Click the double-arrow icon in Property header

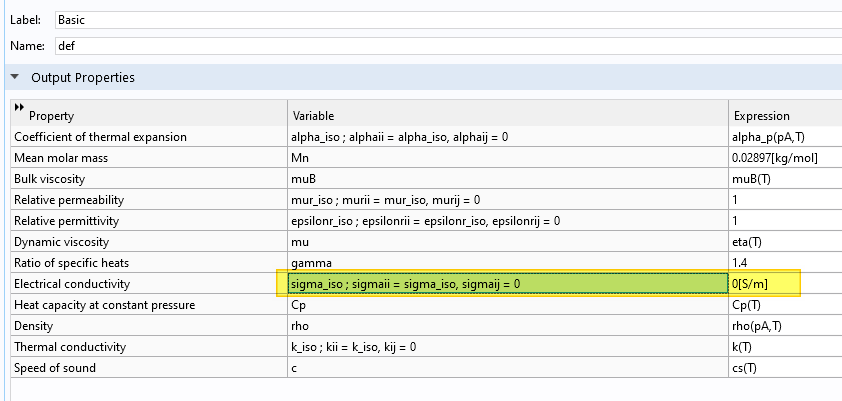(19, 107)
